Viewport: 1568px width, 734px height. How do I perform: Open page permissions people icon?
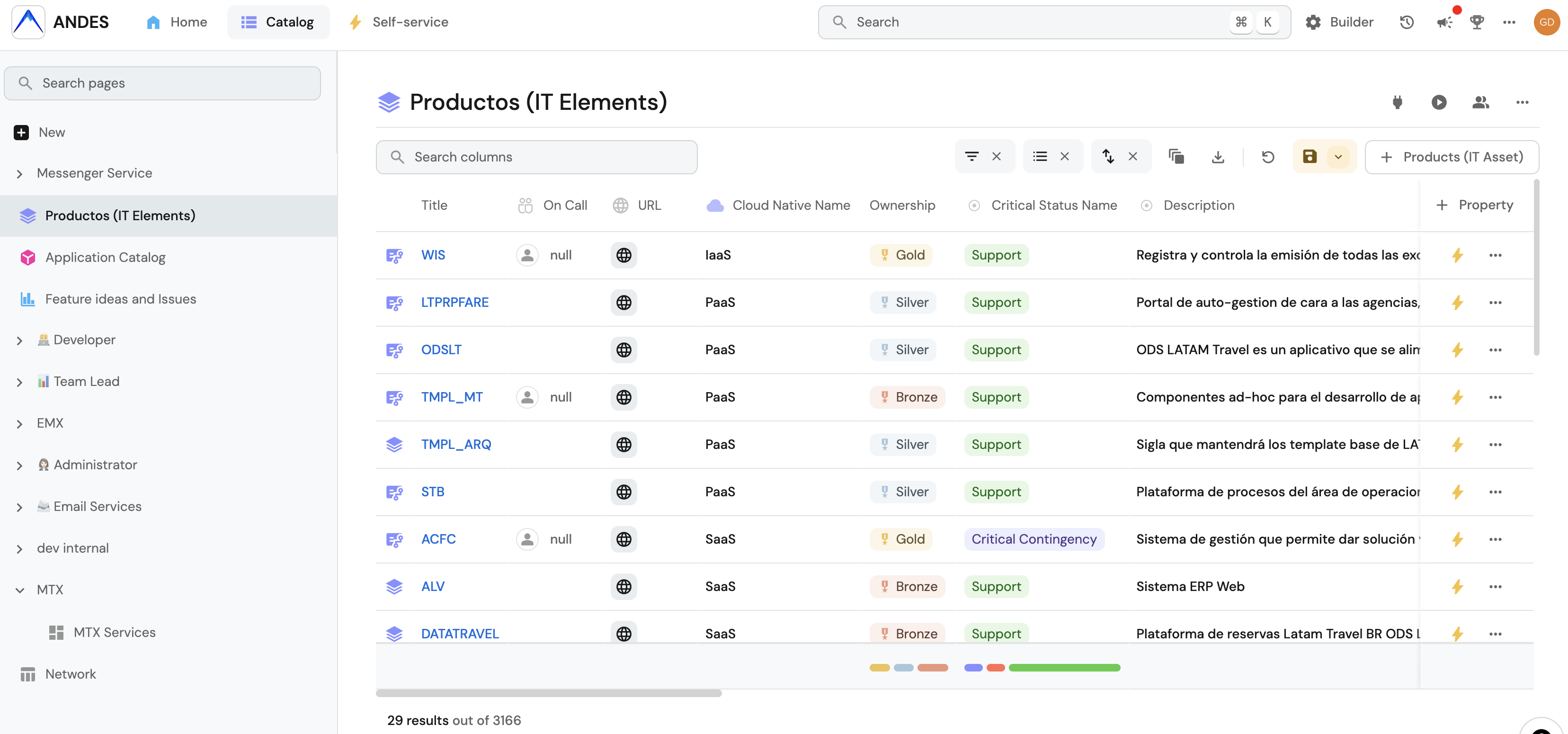tap(1480, 102)
